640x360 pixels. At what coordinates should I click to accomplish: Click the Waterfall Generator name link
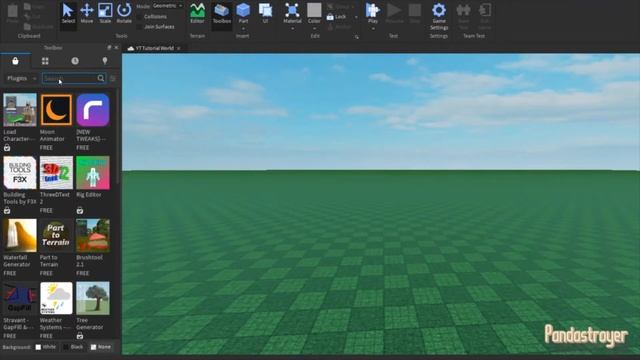(17, 261)
